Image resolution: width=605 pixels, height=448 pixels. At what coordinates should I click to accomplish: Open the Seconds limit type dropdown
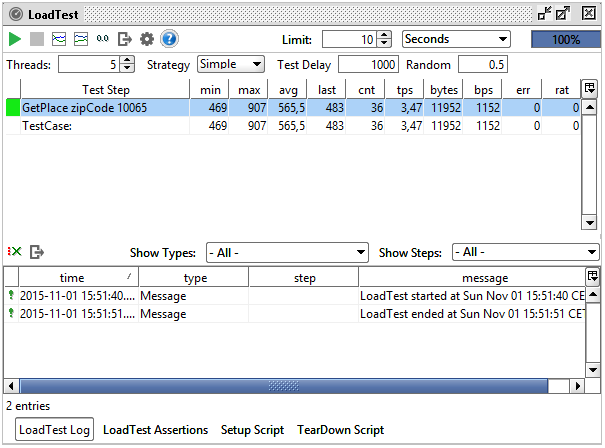(456, 39)
